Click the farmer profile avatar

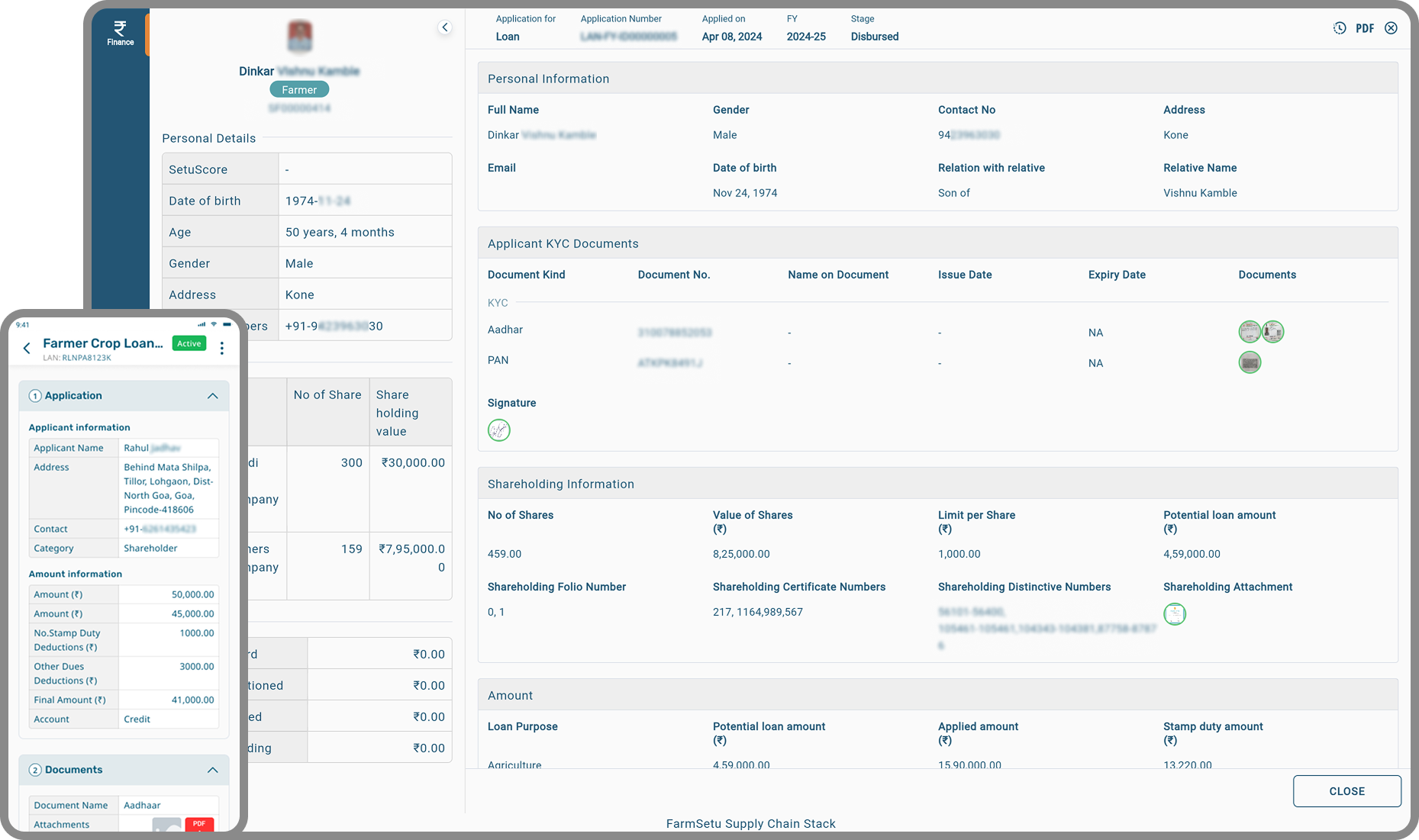click(299, 37)
